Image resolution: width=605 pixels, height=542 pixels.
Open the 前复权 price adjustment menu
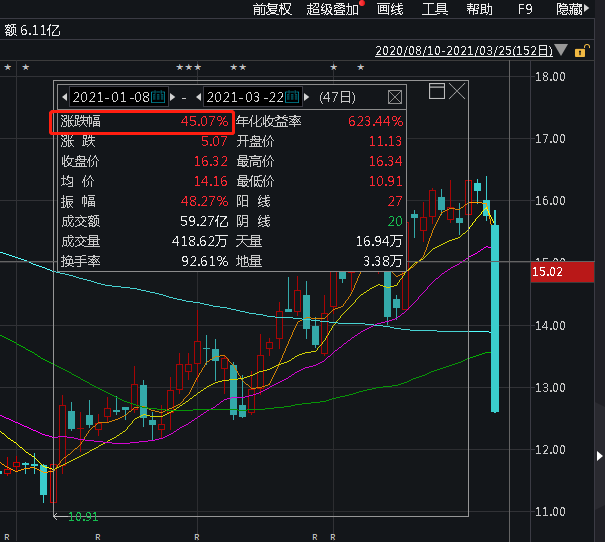(x=272, y=9)
